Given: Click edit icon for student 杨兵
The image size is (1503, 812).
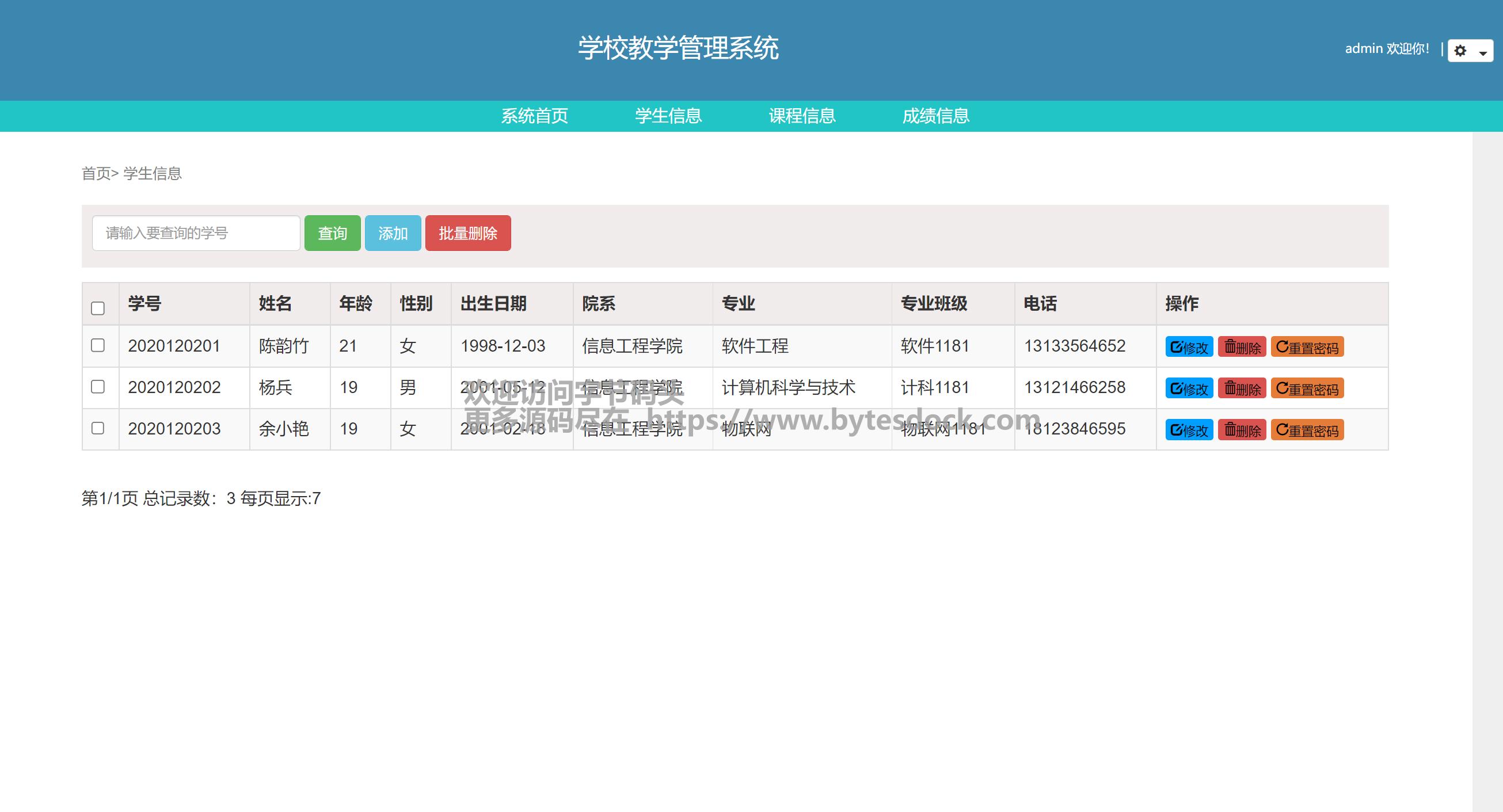Looking at the screenshot, I should [x=1177, y=388].
